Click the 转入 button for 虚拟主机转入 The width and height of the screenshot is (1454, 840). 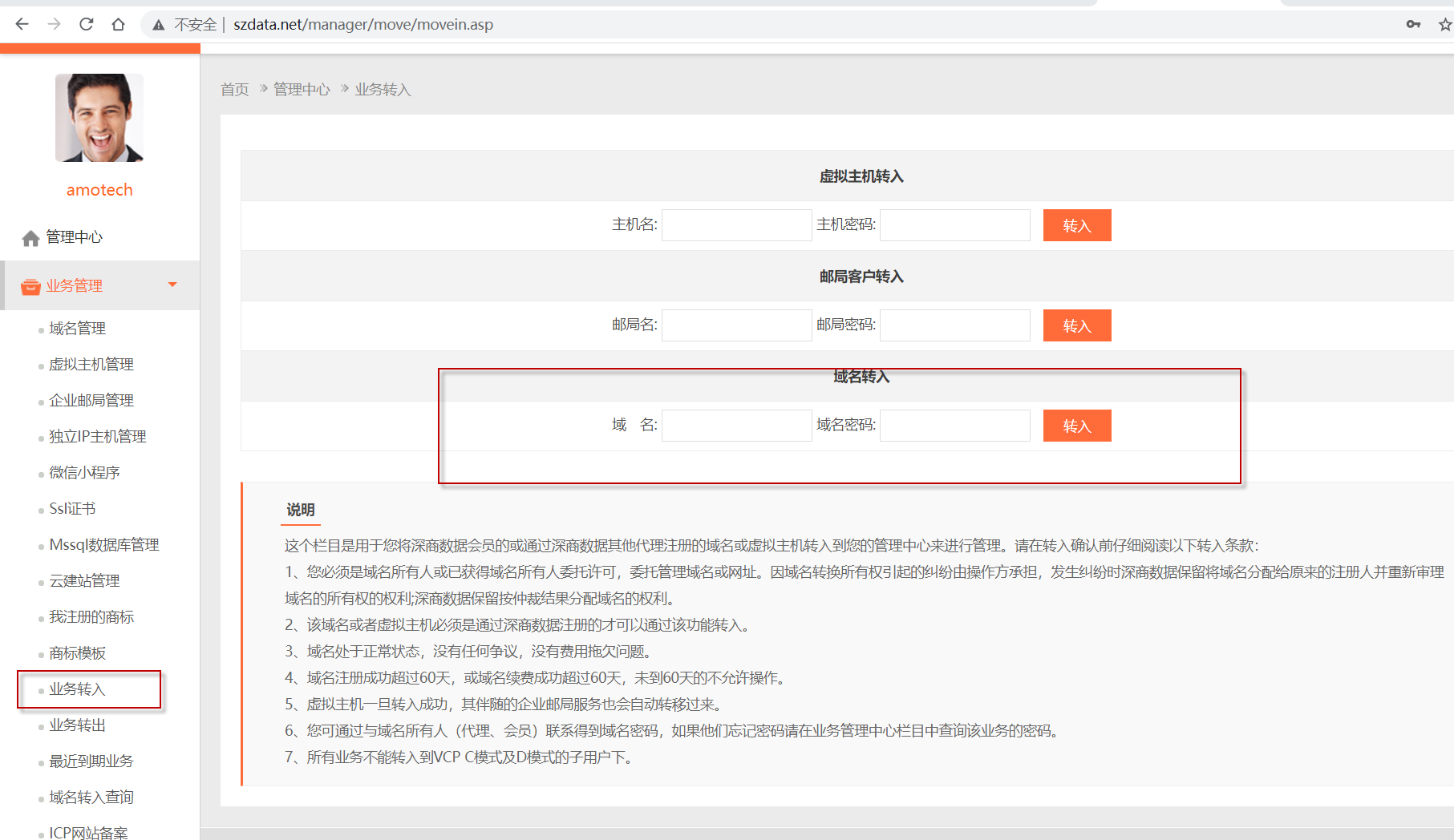1076,225
